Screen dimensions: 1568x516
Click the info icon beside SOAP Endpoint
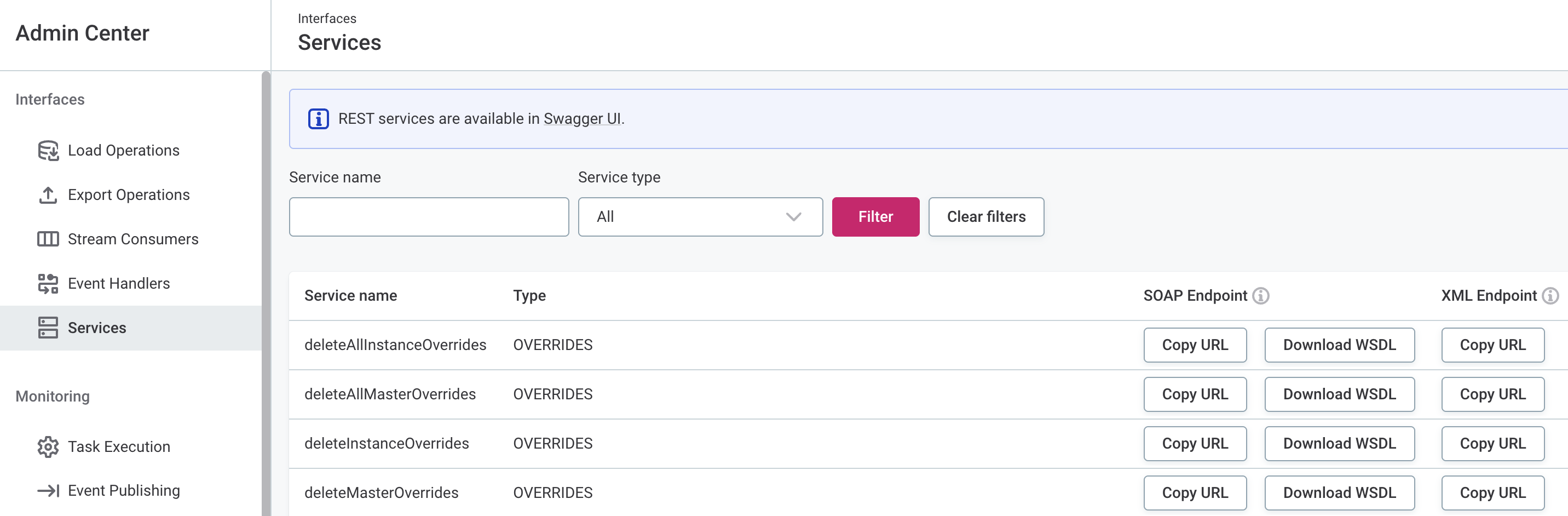(1260, 296)
